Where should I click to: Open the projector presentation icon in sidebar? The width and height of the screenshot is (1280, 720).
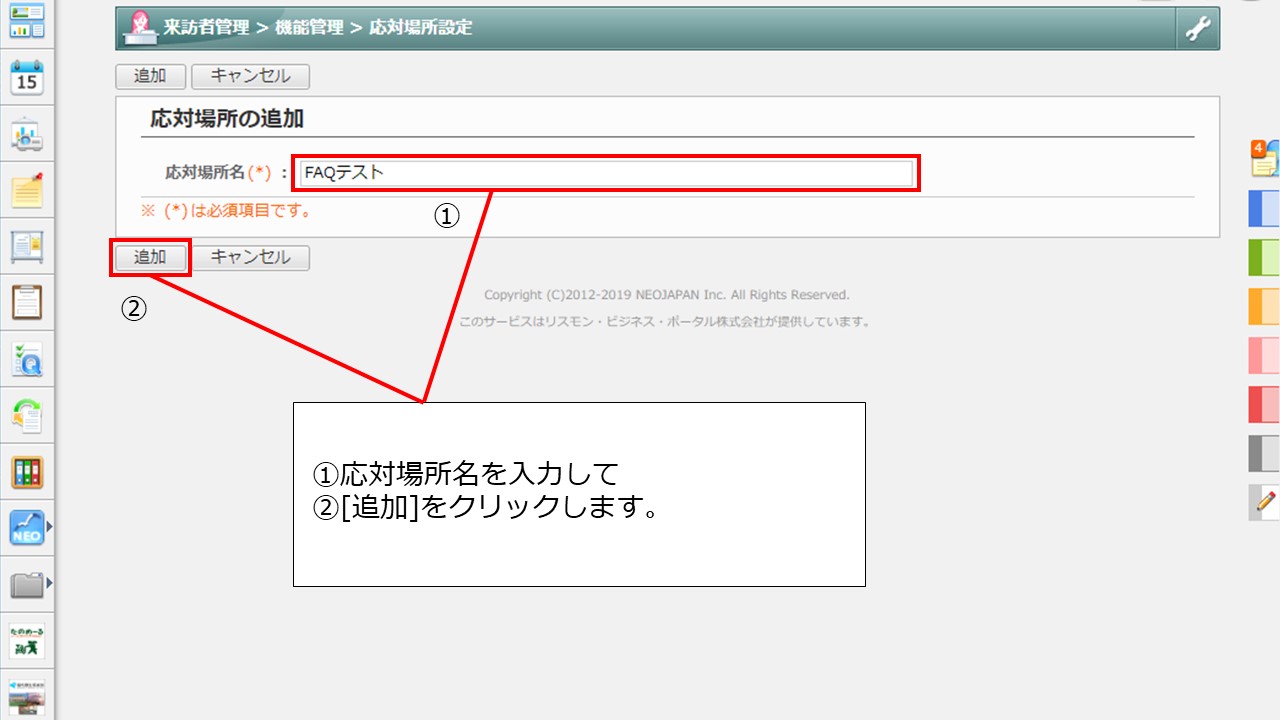[x=27, y=134]
